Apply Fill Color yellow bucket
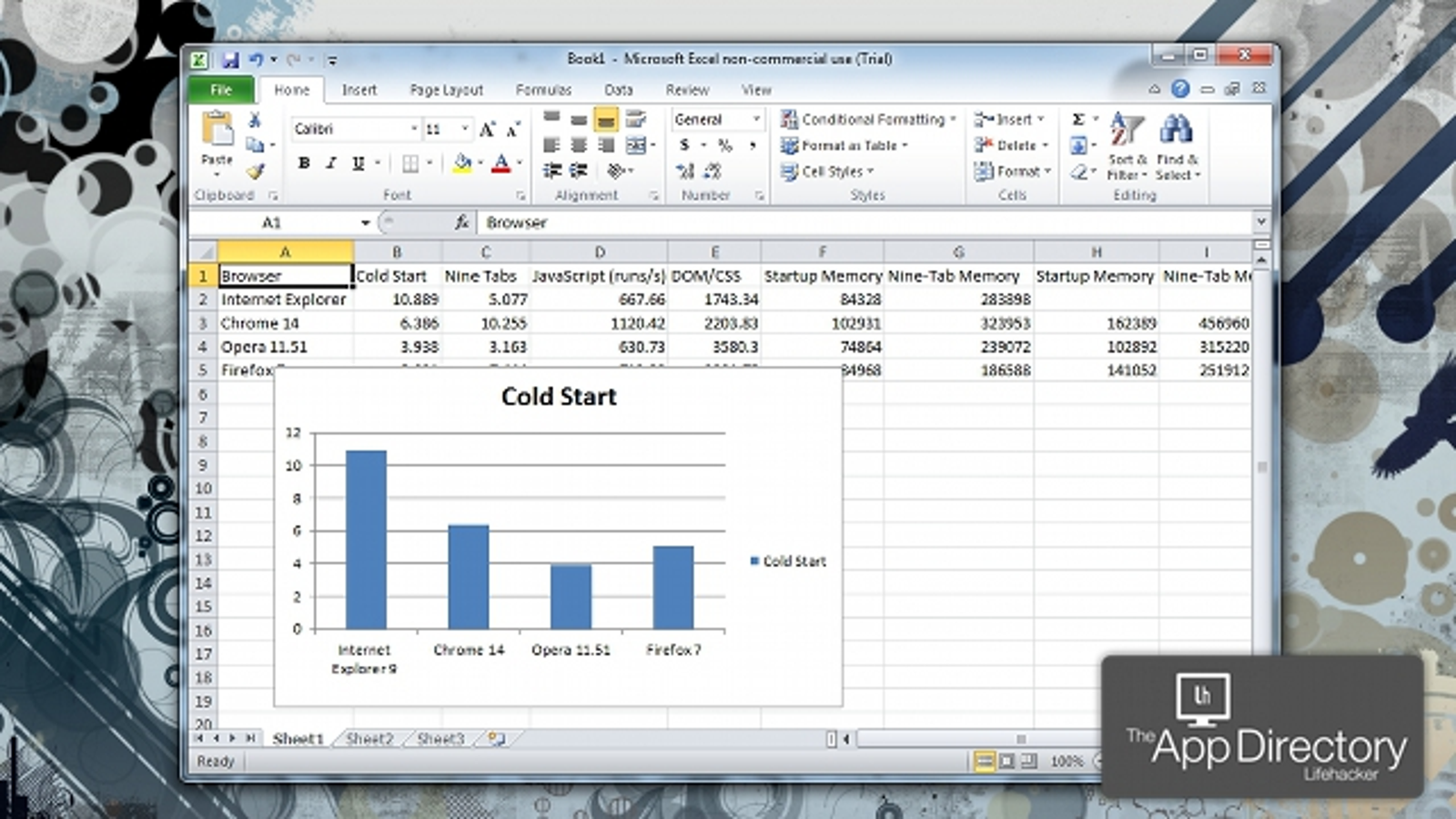 tap(462, 164)
